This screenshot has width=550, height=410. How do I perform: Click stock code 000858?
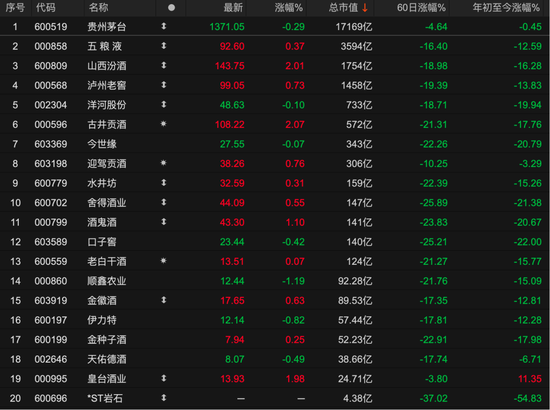(51, 46)
